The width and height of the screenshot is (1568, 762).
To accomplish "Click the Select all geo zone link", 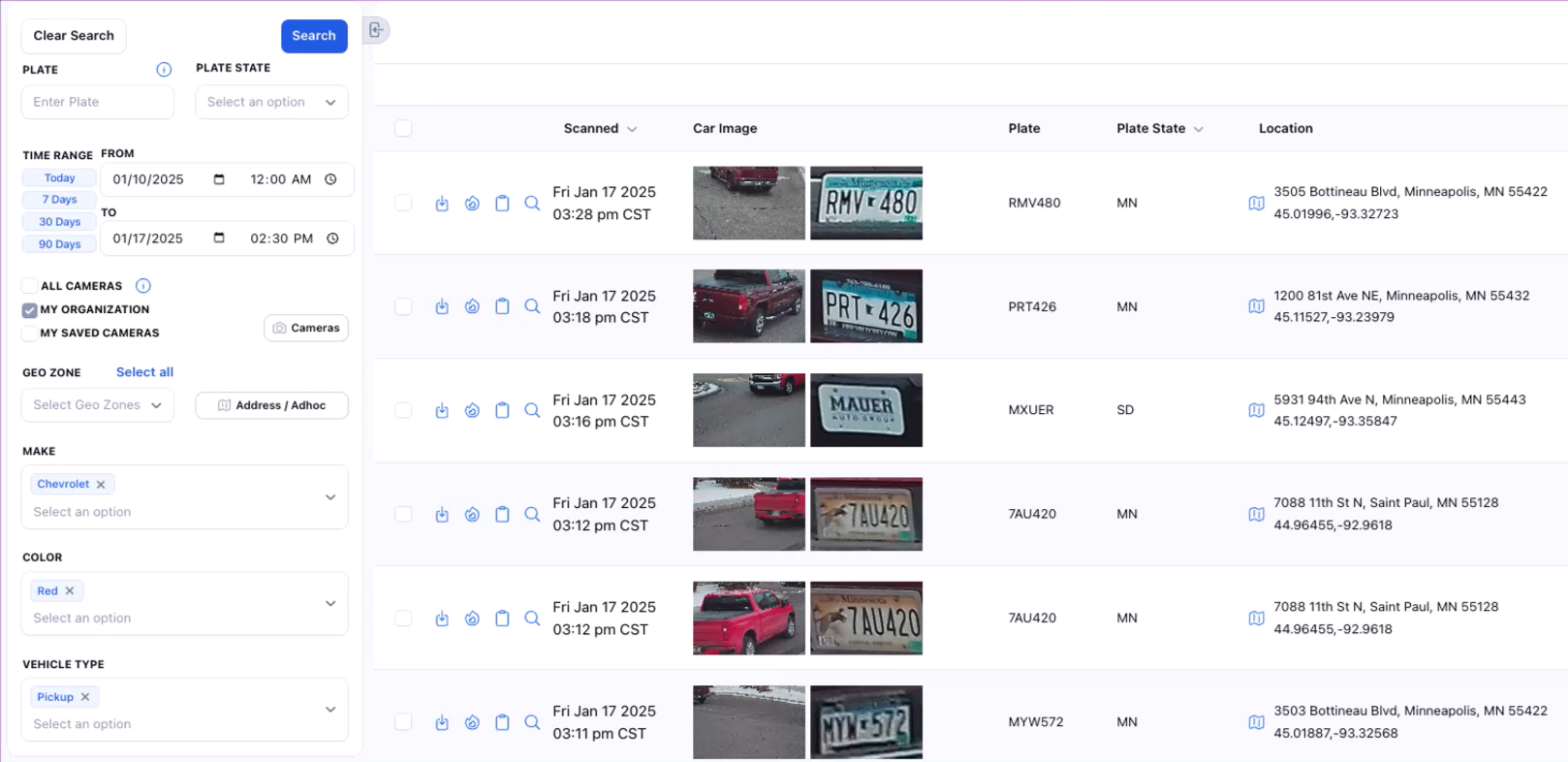I will (x=144, y=372).
